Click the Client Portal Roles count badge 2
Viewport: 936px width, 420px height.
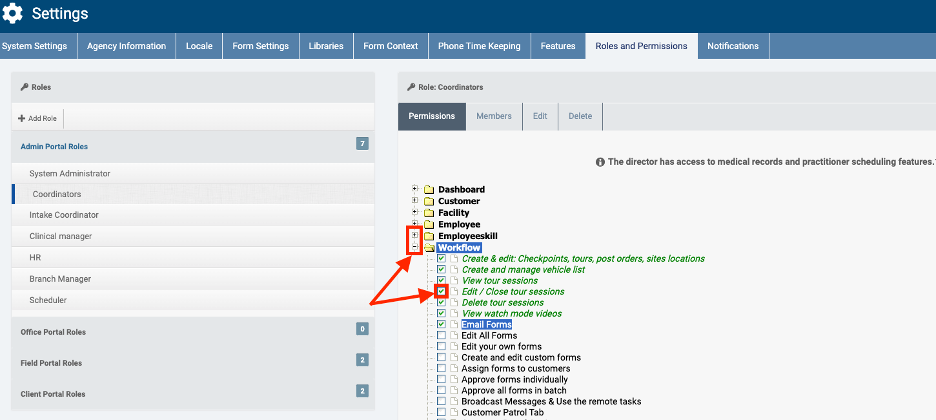coord(362,391)
